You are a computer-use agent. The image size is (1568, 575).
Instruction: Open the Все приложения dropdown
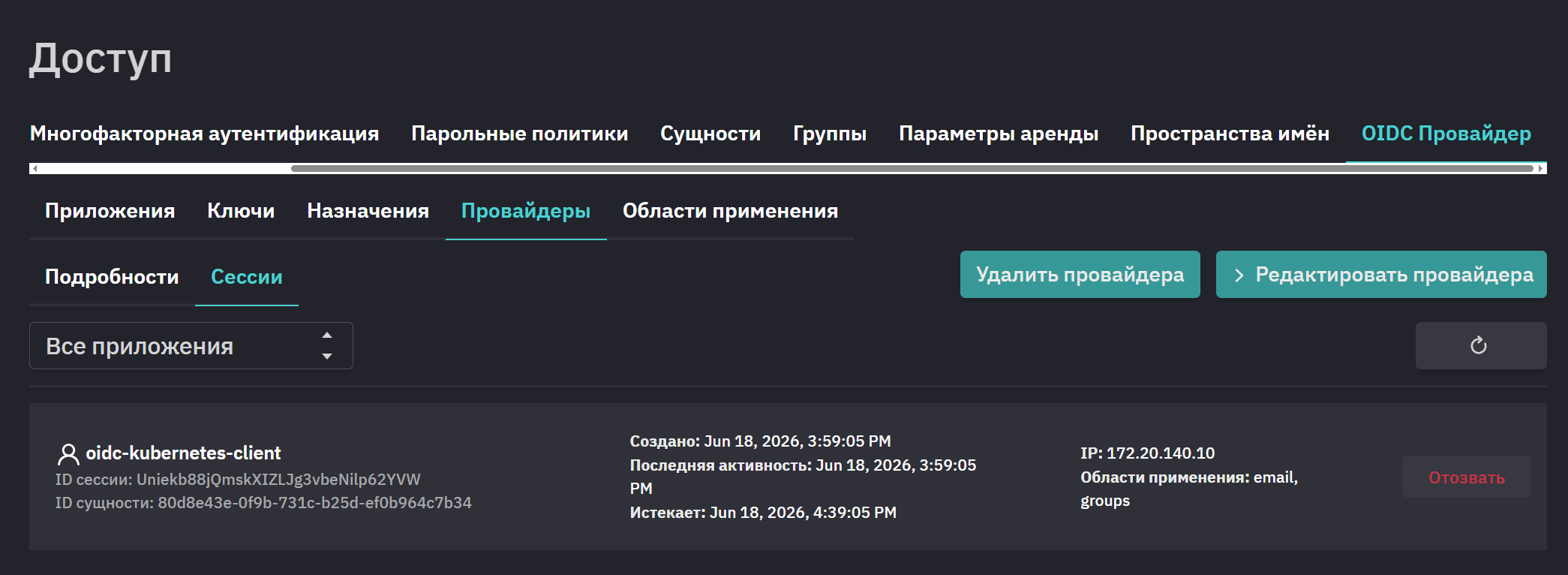[x=191, y=346]
